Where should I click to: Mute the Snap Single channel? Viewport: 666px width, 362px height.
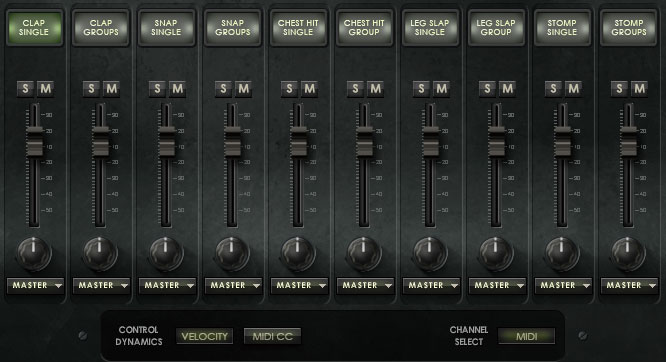click(178, 89)
